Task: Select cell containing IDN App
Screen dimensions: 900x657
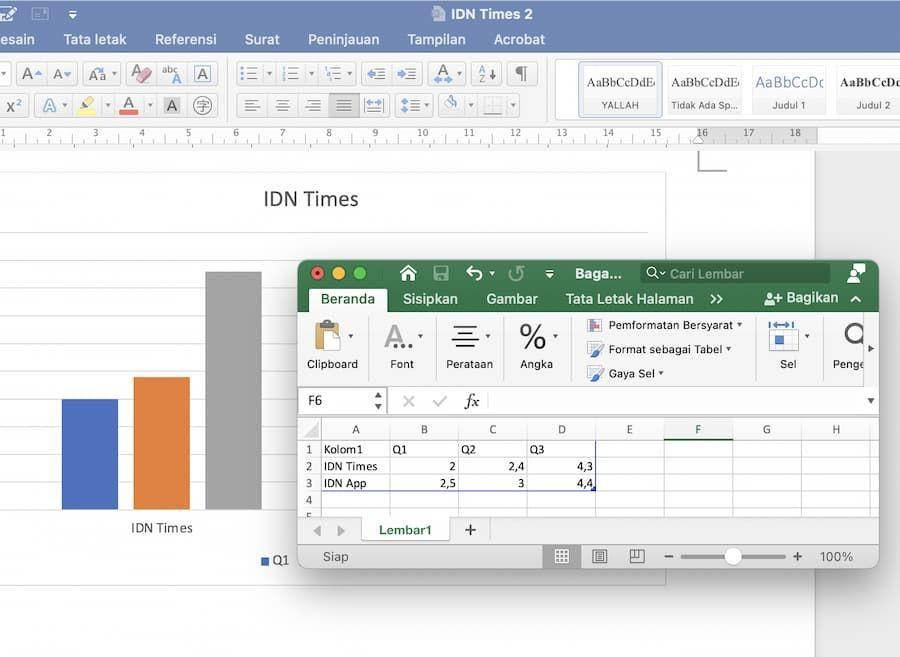Action: 356,483
